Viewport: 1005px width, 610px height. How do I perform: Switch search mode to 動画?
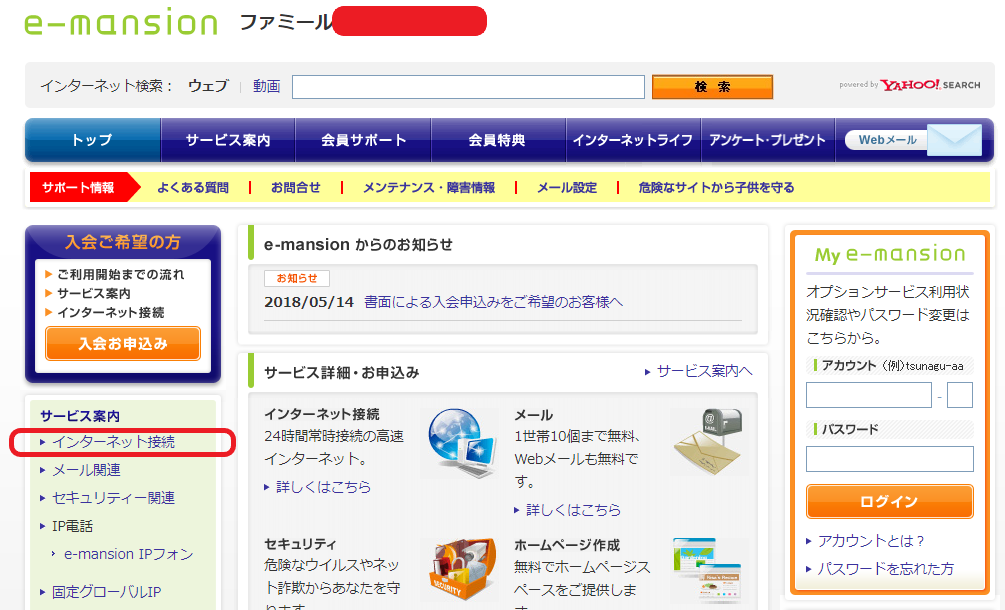tap(265, 85)
